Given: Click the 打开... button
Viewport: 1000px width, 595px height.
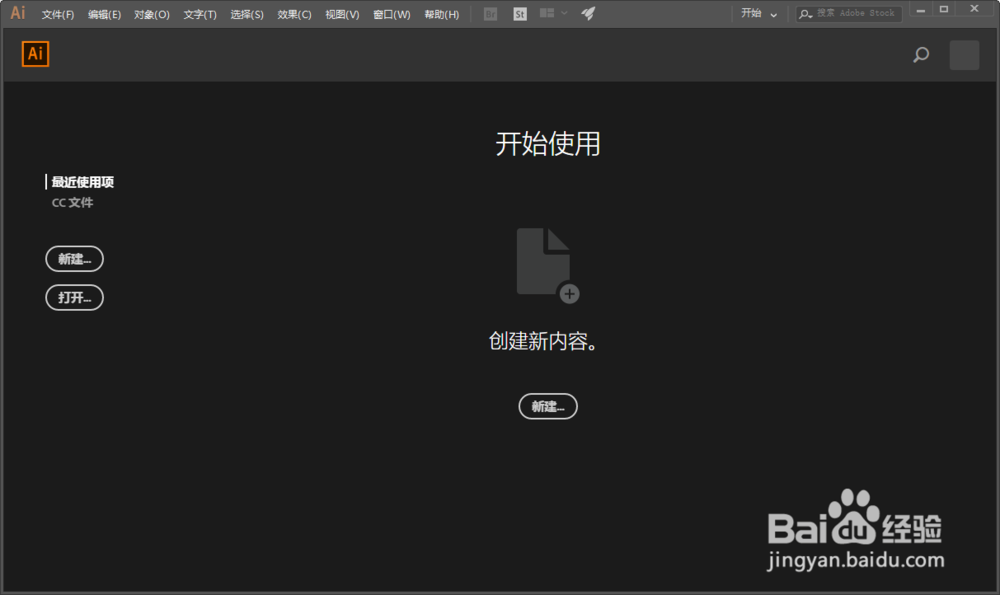Looking at the screenshot, I should click(75, 298).
